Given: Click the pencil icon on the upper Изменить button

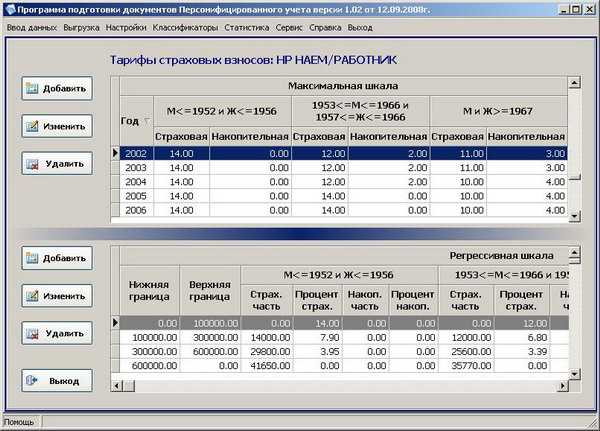Looking at the screenshot, I should coord(32,126).
